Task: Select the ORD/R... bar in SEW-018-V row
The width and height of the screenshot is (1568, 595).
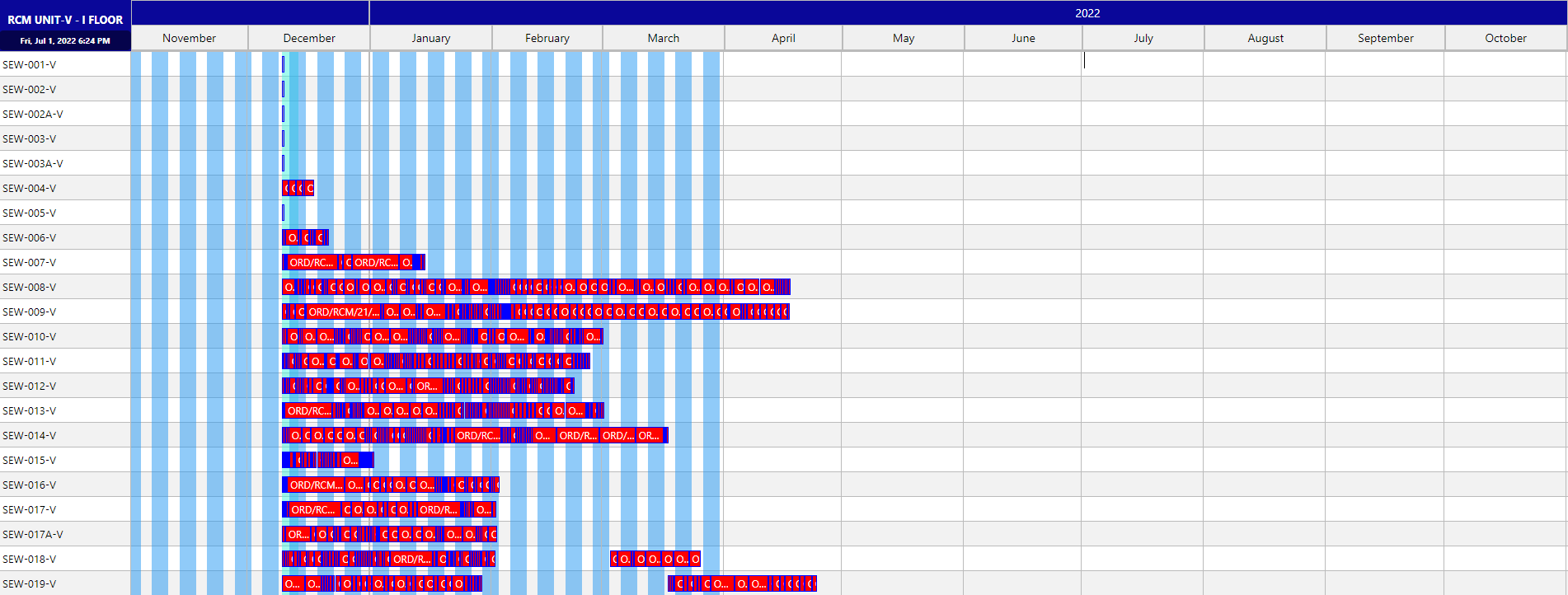Action: point(411,559)
